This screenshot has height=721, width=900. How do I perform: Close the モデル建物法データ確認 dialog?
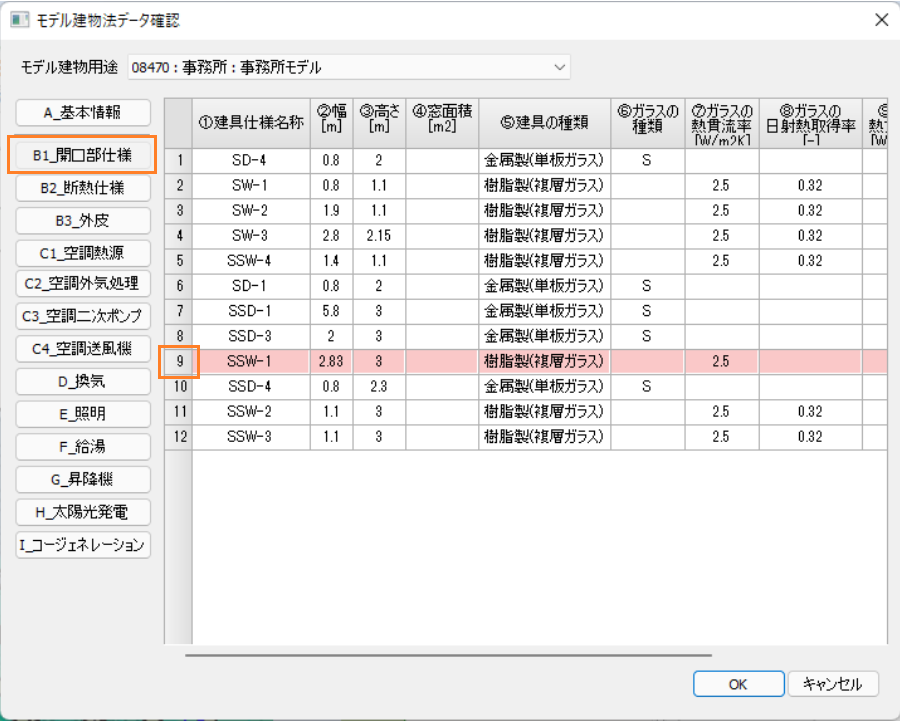click(881, 20)
